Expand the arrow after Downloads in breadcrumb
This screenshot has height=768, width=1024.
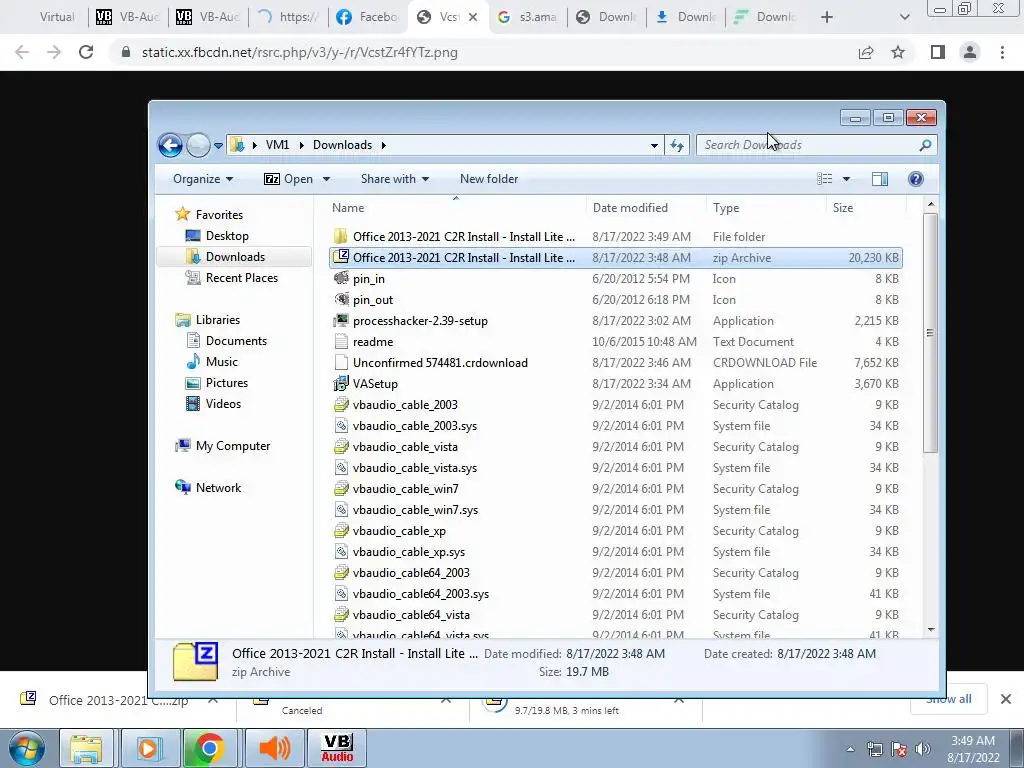(383, 145)
